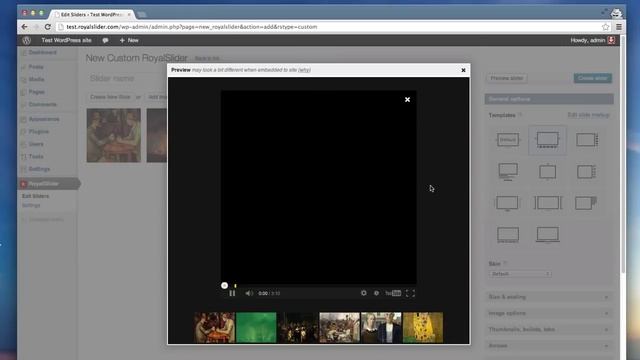Open the comments bubble in the admin bar

pyautogui.click(x=105, y=40)
